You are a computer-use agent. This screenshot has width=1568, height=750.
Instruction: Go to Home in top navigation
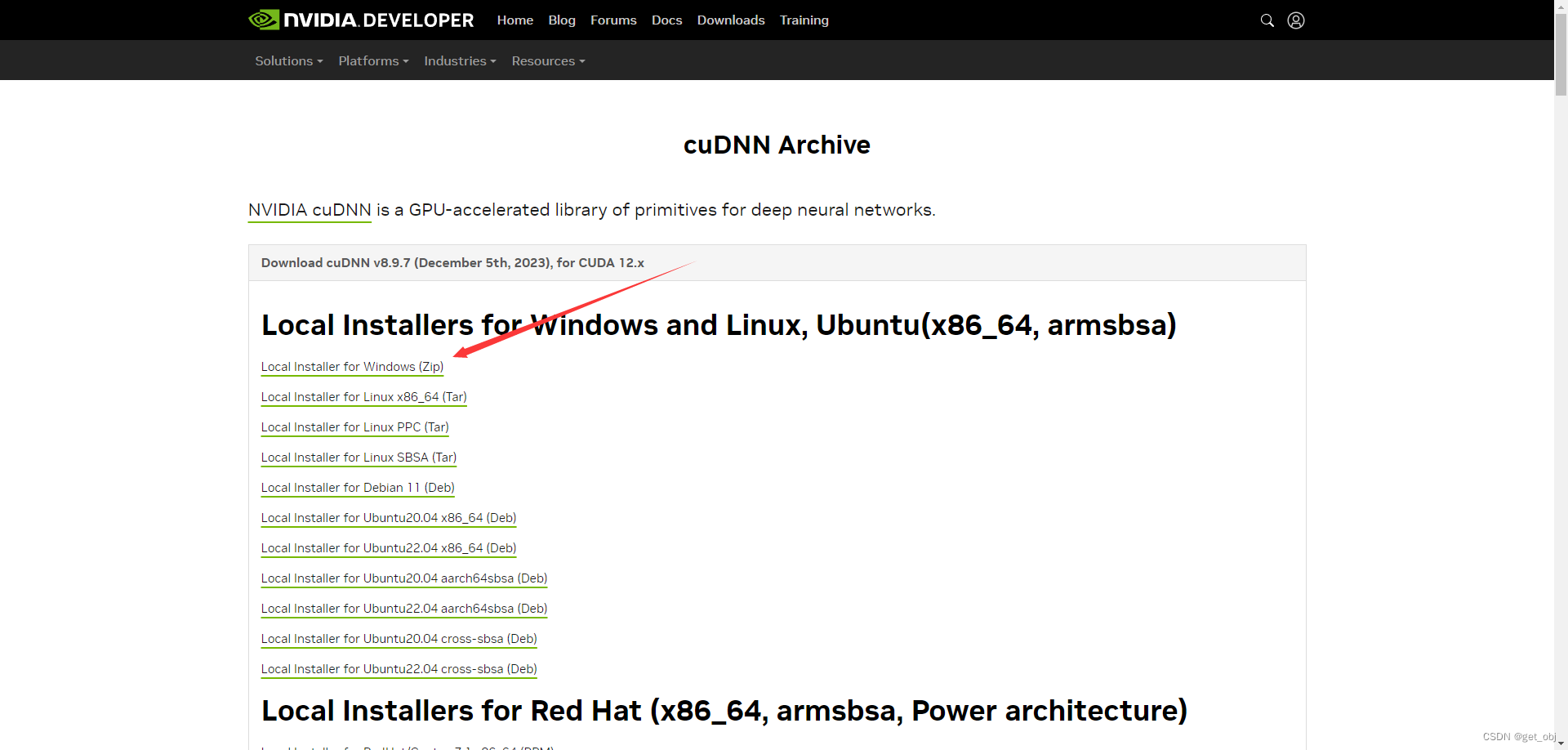[x=515, y=20]
